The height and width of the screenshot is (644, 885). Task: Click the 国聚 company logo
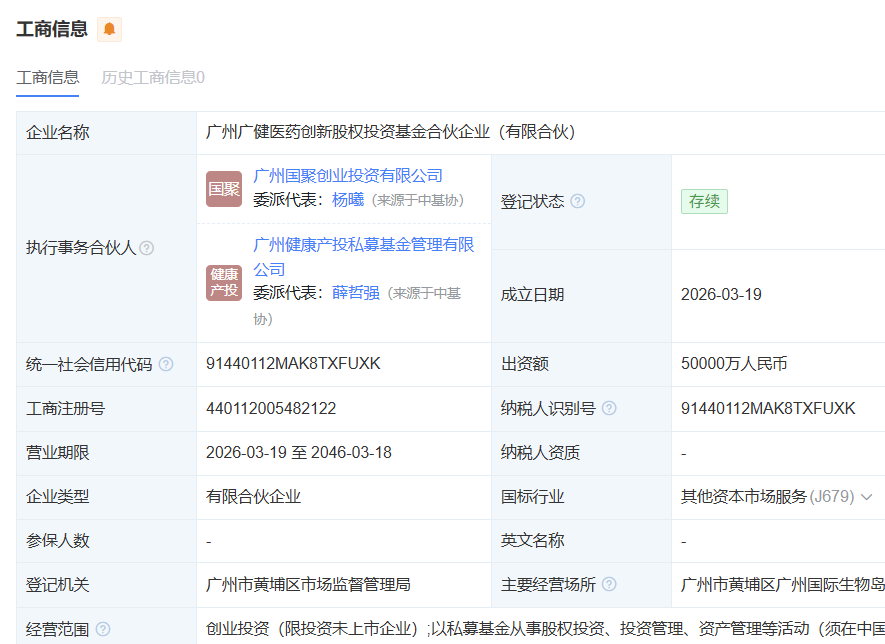224,189
